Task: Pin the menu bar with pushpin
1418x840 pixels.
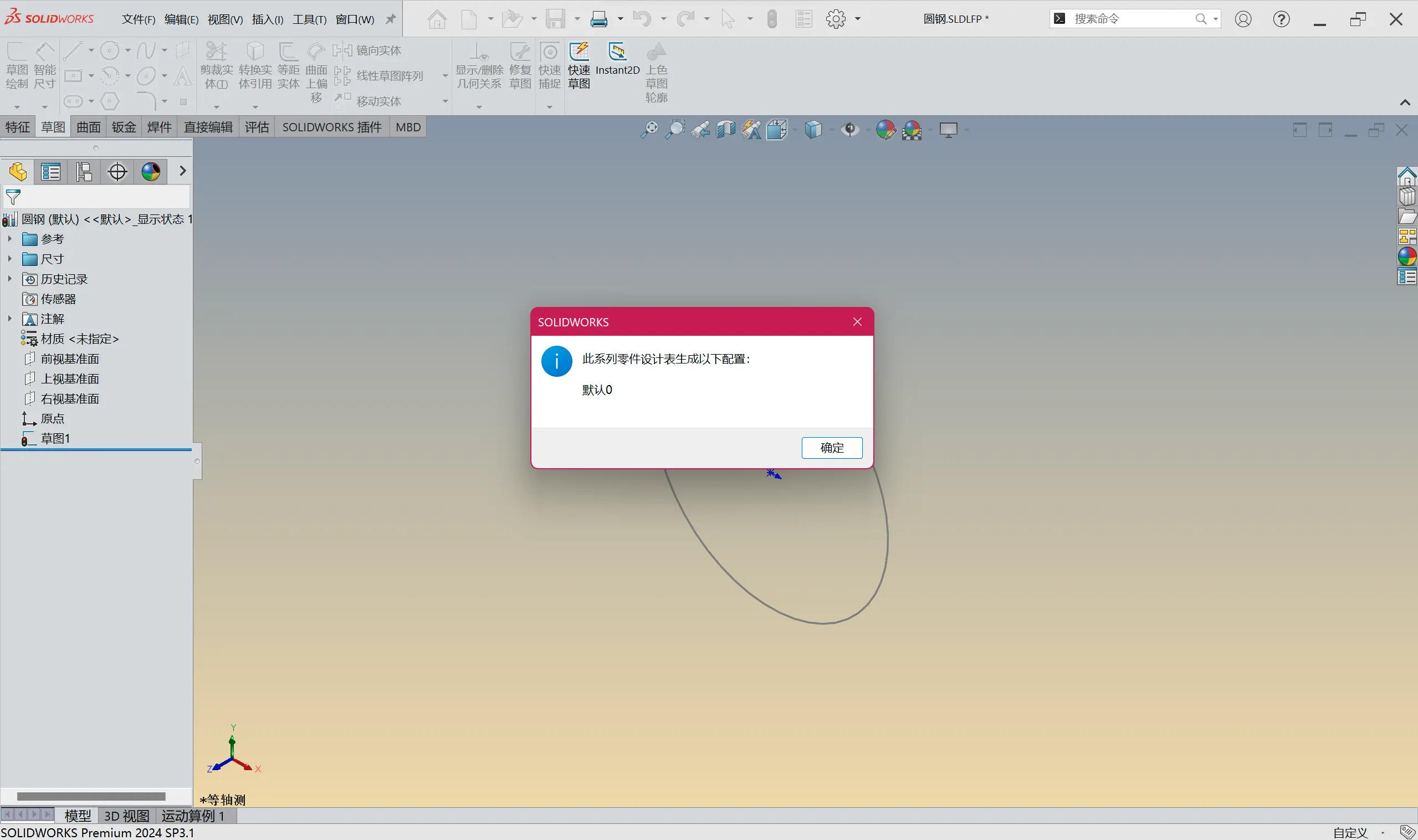Action: tap(391, 19)
